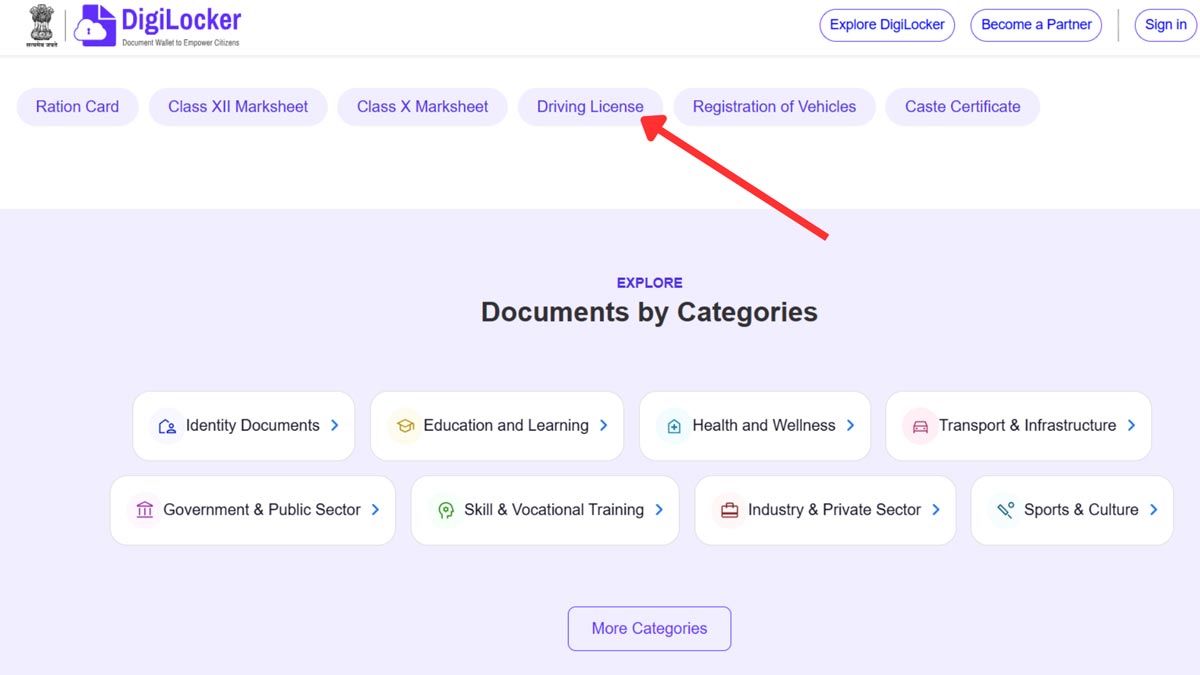Viewport: 1200px width, 675px height.
Task: Click the bank icon on Government & Public Sector
Action: pyautogui.click(x=145, y=509)
